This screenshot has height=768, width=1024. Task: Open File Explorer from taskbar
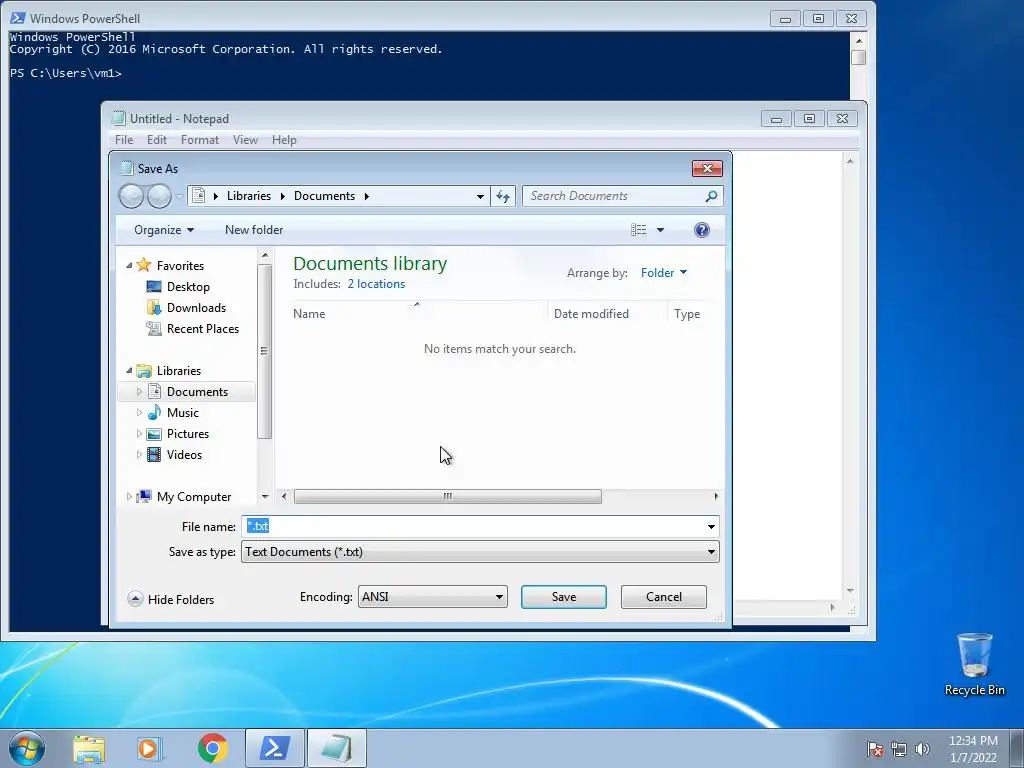point(89,748)
